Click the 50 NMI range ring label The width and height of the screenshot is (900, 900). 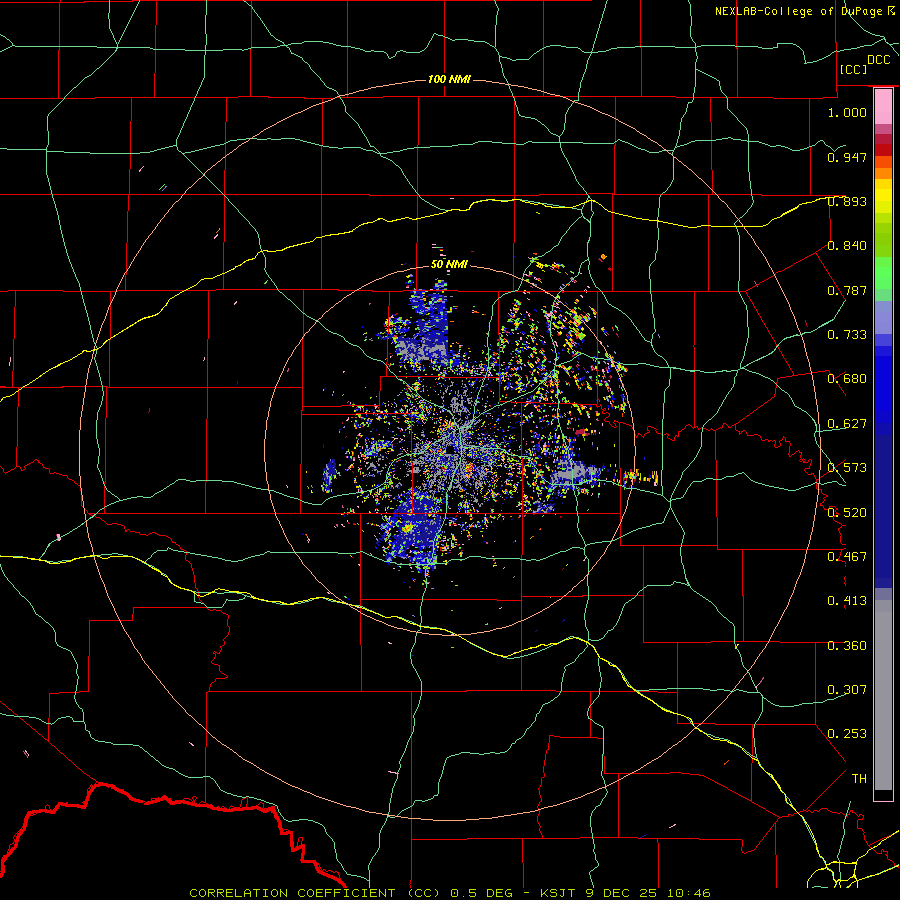[x=449, y=264]
